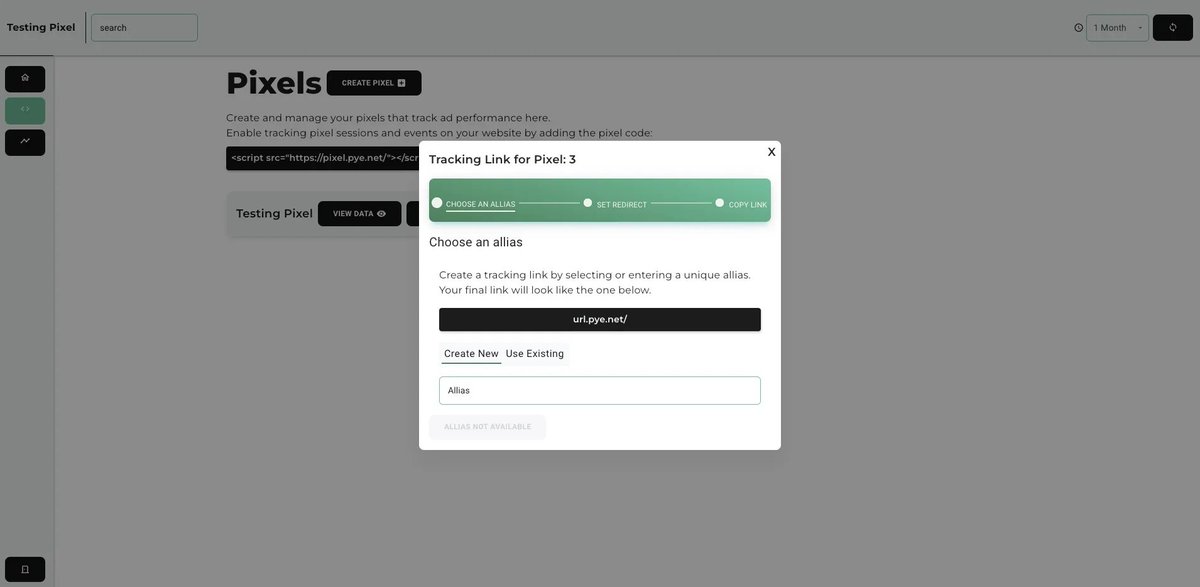Click the bookmark icon at sidebar bottom
Screen dimensions: 1200x587
coord(25,569)
